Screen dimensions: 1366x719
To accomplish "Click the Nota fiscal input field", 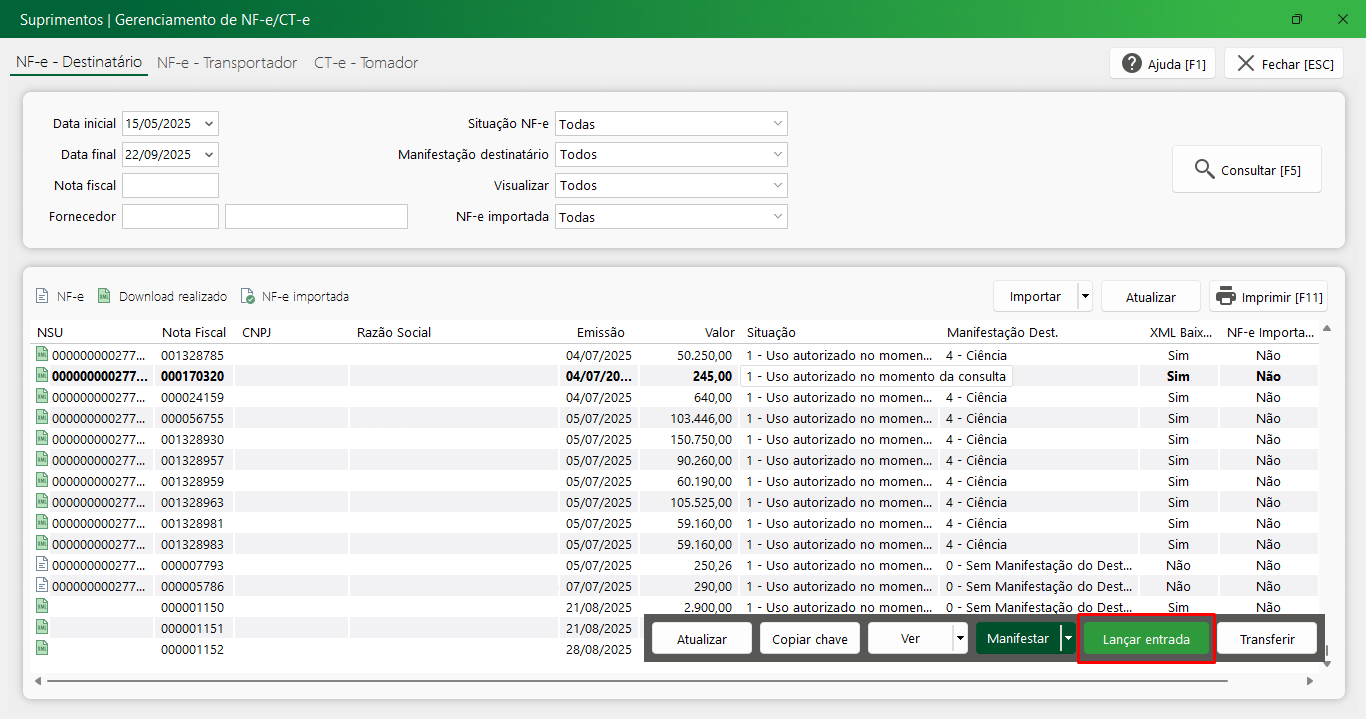I will coord(170,186).
